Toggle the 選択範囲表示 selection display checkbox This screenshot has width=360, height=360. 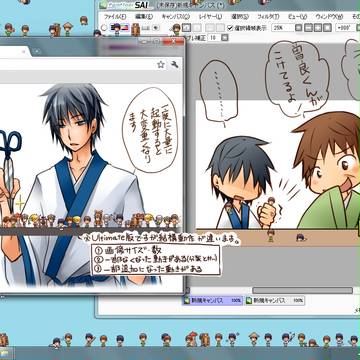[x=230, y=28]
